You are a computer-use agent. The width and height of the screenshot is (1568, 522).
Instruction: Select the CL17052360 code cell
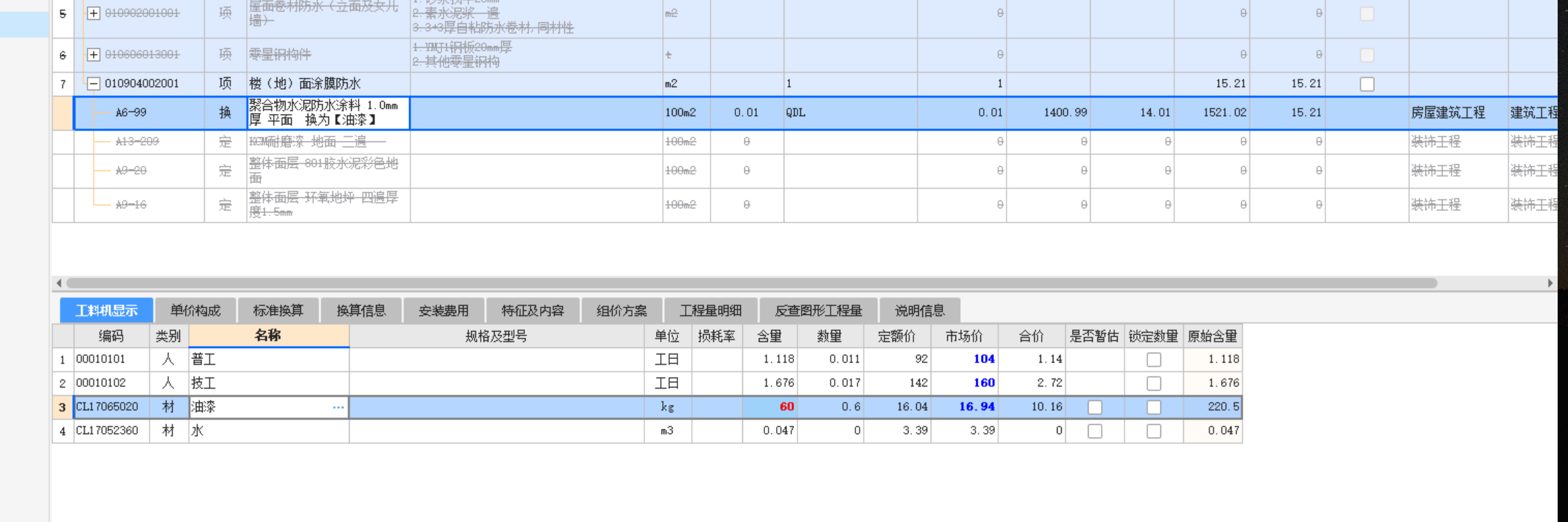(x=112, y=431)
